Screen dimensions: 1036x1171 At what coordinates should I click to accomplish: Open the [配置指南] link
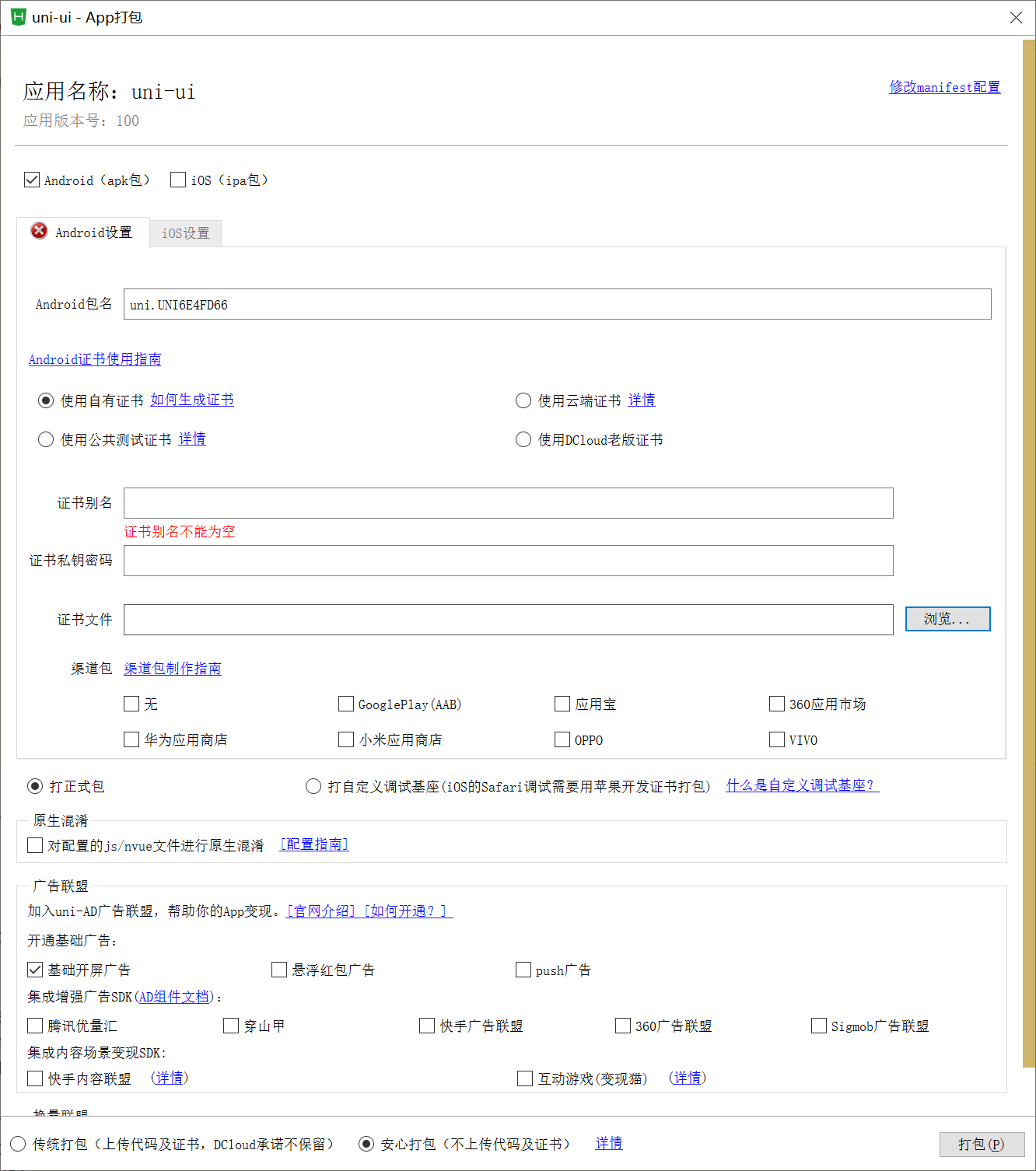(314, 844)
